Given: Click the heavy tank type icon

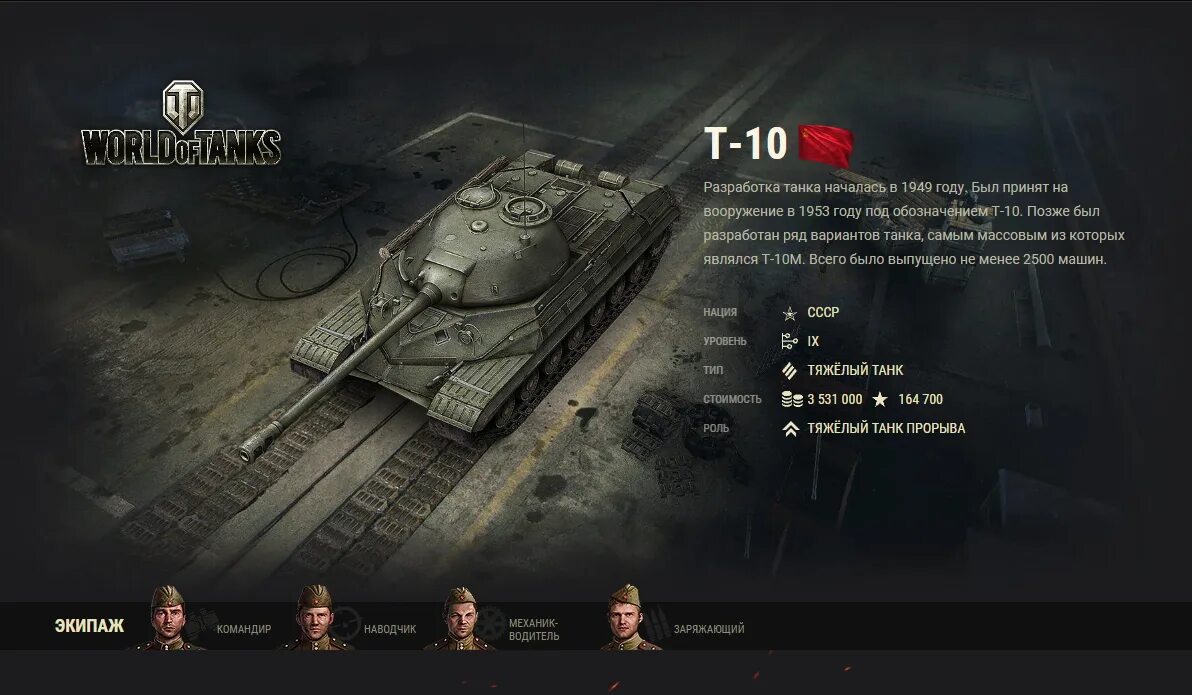Looking at the screenshot, I should coord(790,370).
